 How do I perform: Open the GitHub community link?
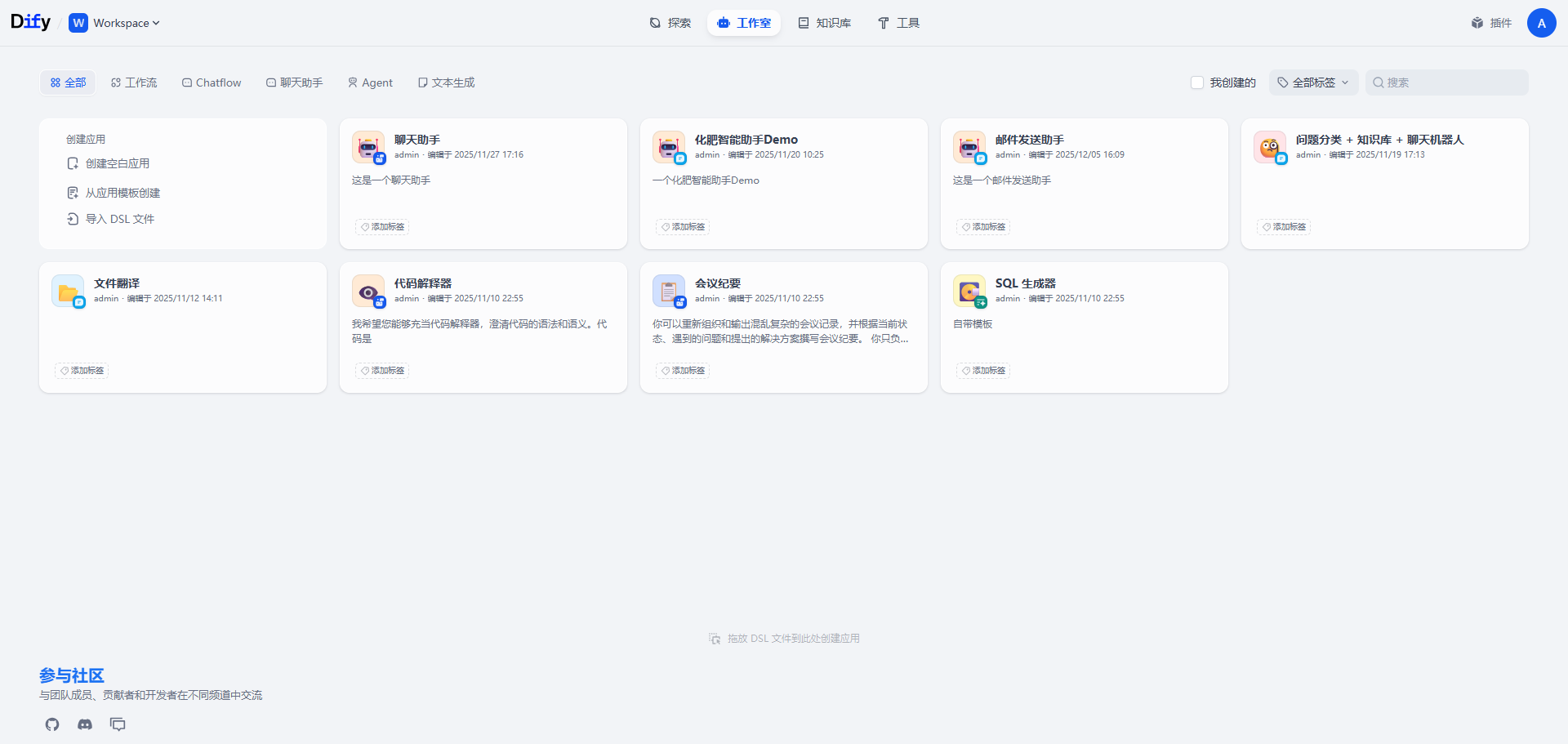(x=52, y=724)
